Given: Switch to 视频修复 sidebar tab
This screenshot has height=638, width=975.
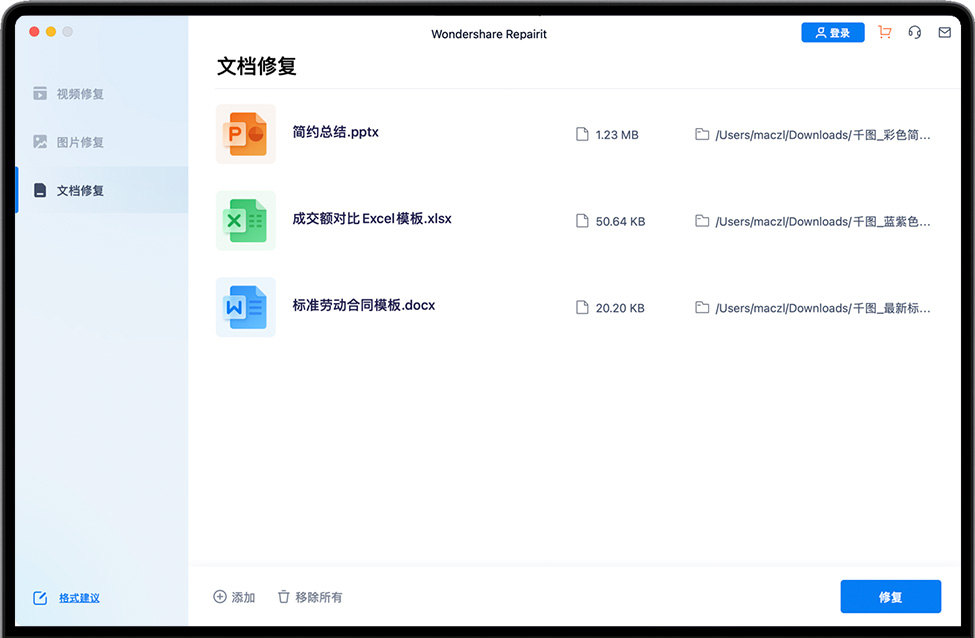Looking at the screenshot, I should 80,94.
